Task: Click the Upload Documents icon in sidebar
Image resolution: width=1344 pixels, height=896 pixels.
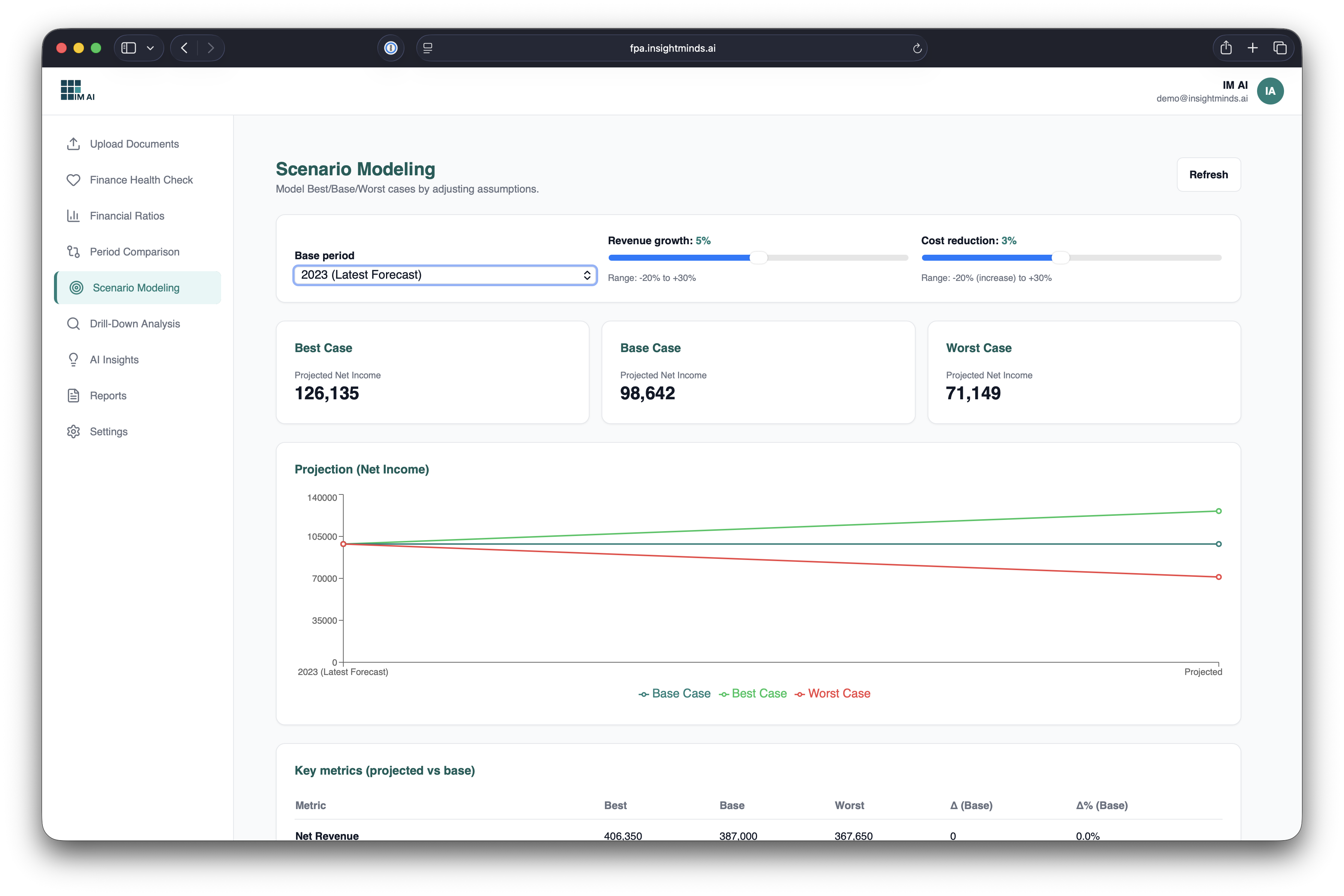Action: point(73,144)
